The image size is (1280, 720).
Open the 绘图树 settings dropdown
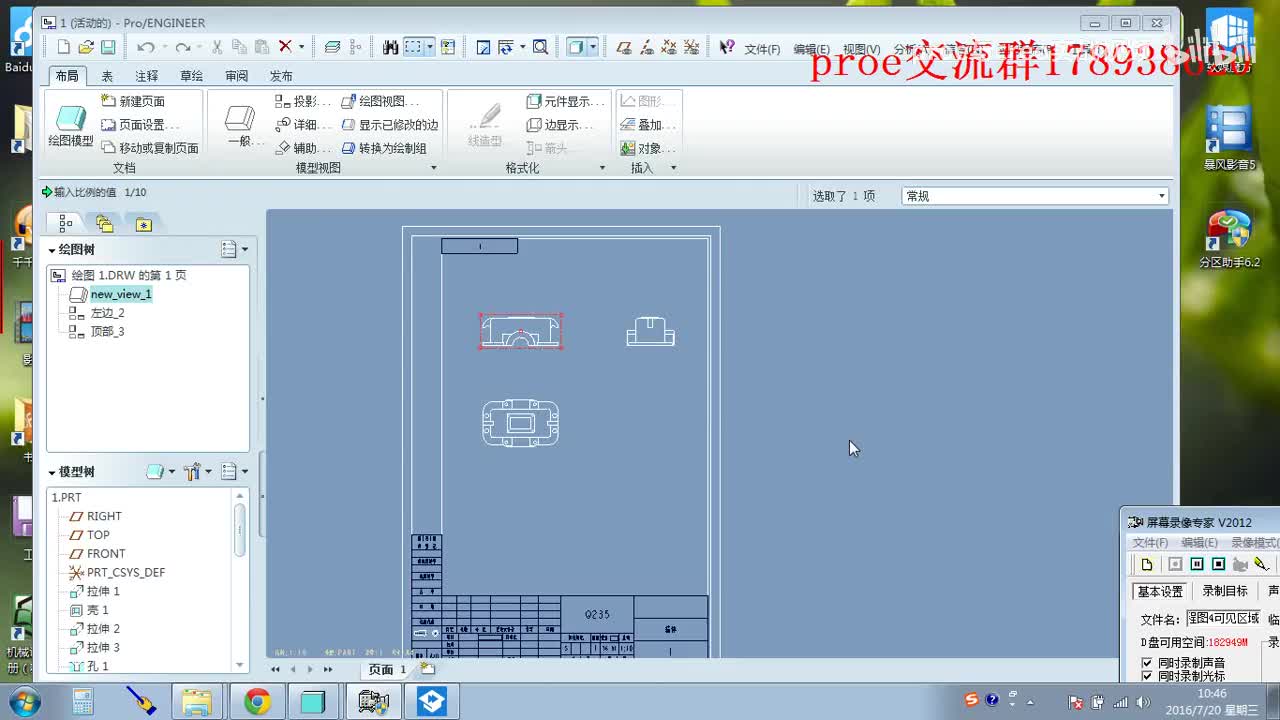tap(234, 249)
